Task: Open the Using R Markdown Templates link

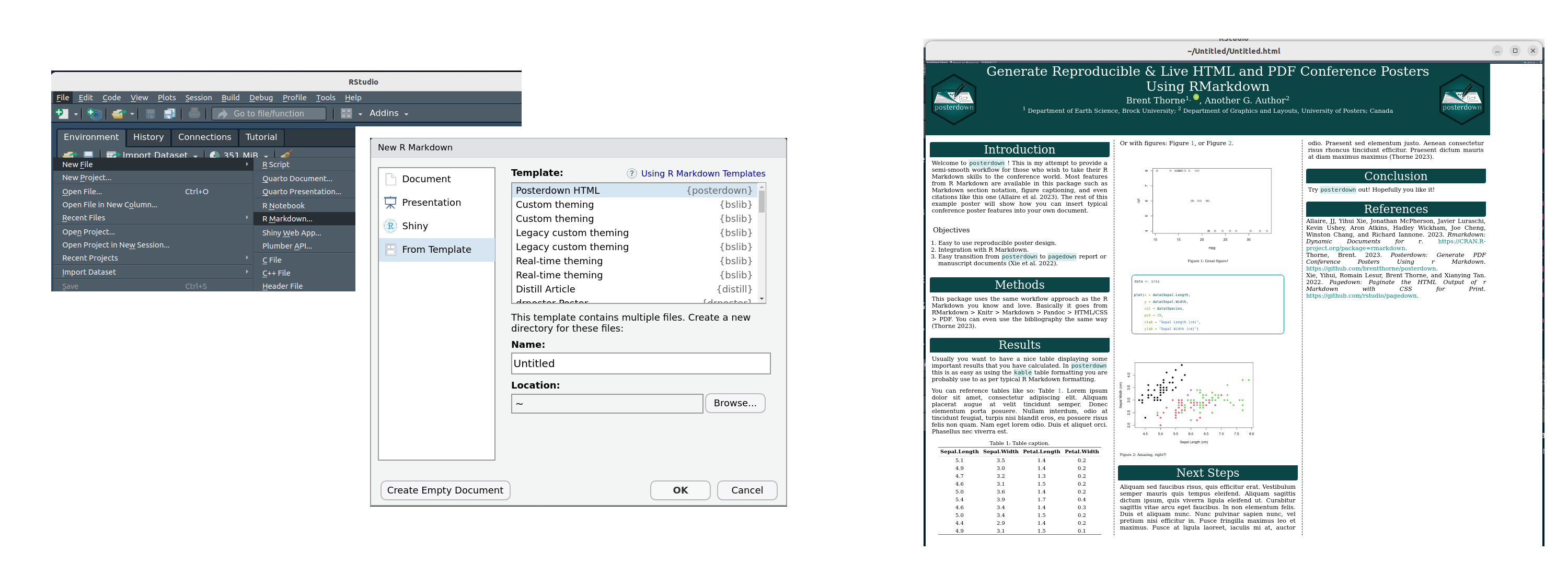Action: click(x=702, y=174)
